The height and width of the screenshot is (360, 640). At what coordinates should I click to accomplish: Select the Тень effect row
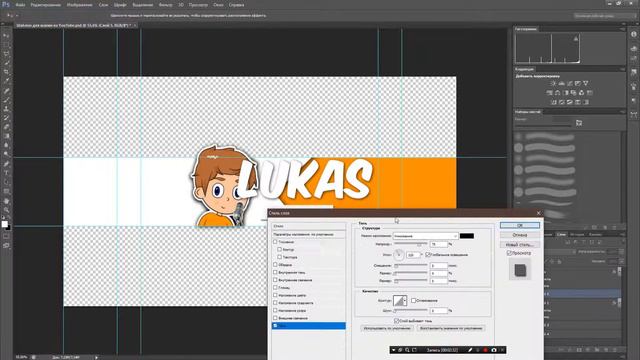(x=309, y=326)
